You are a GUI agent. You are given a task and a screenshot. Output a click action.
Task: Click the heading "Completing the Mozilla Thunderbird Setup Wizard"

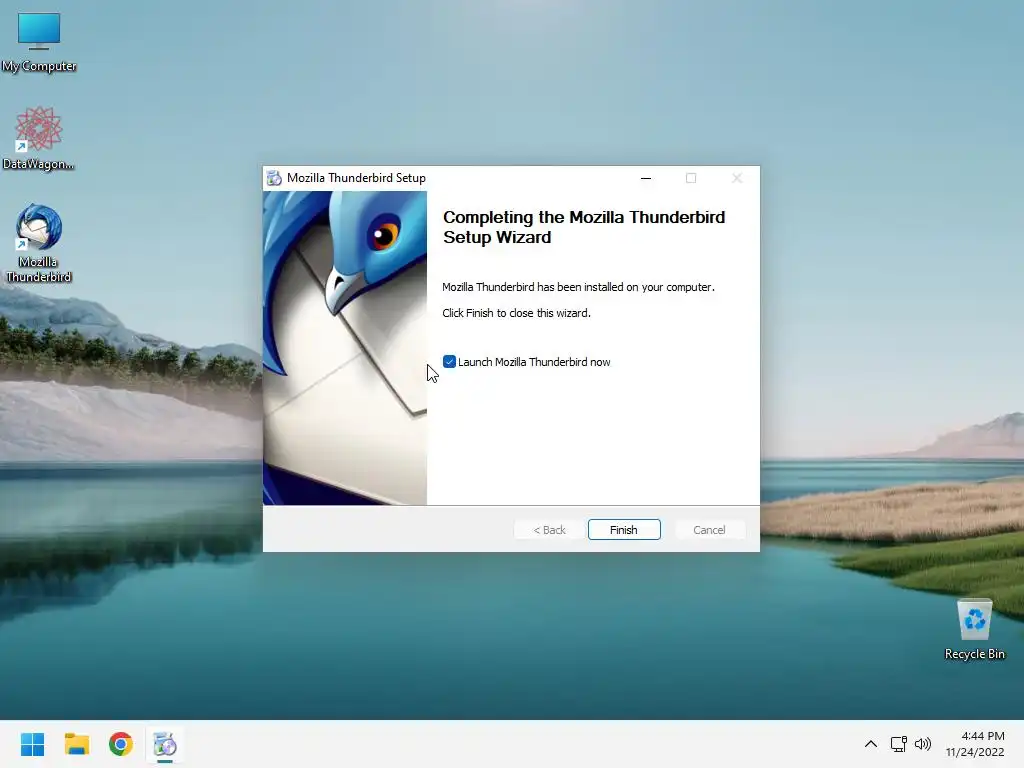click(x=584, y=227)
